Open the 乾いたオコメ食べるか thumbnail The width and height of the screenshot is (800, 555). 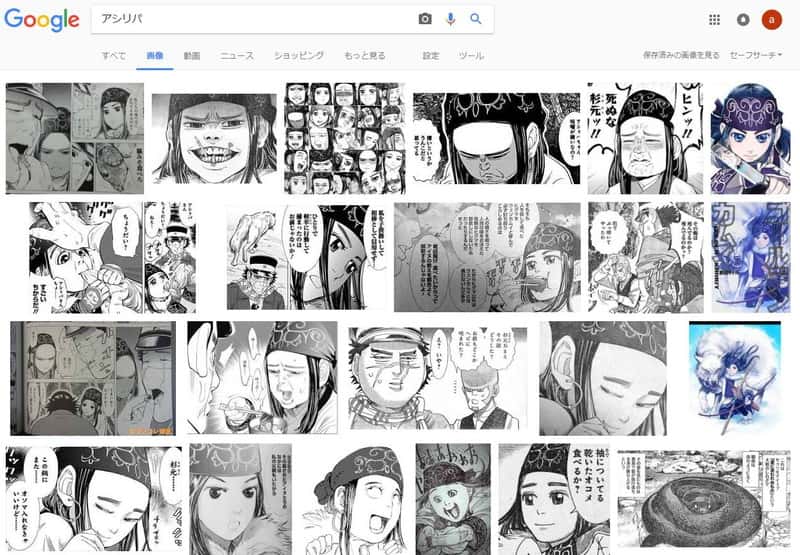[x=554, y=499]
